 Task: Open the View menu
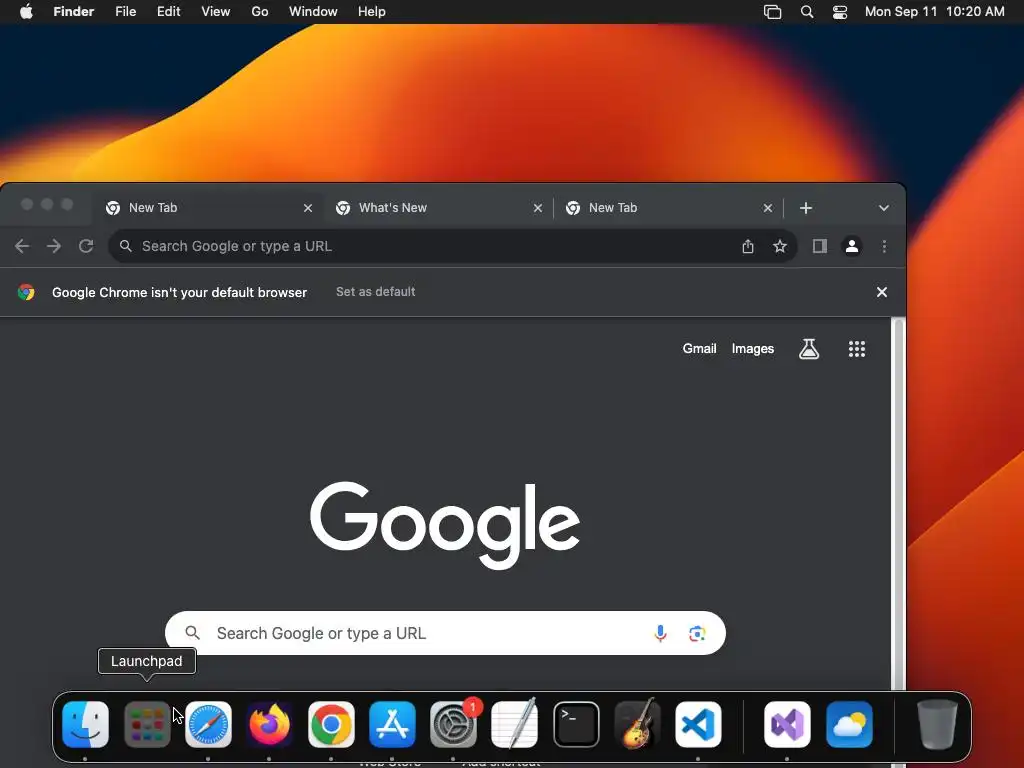coord(216,12)
